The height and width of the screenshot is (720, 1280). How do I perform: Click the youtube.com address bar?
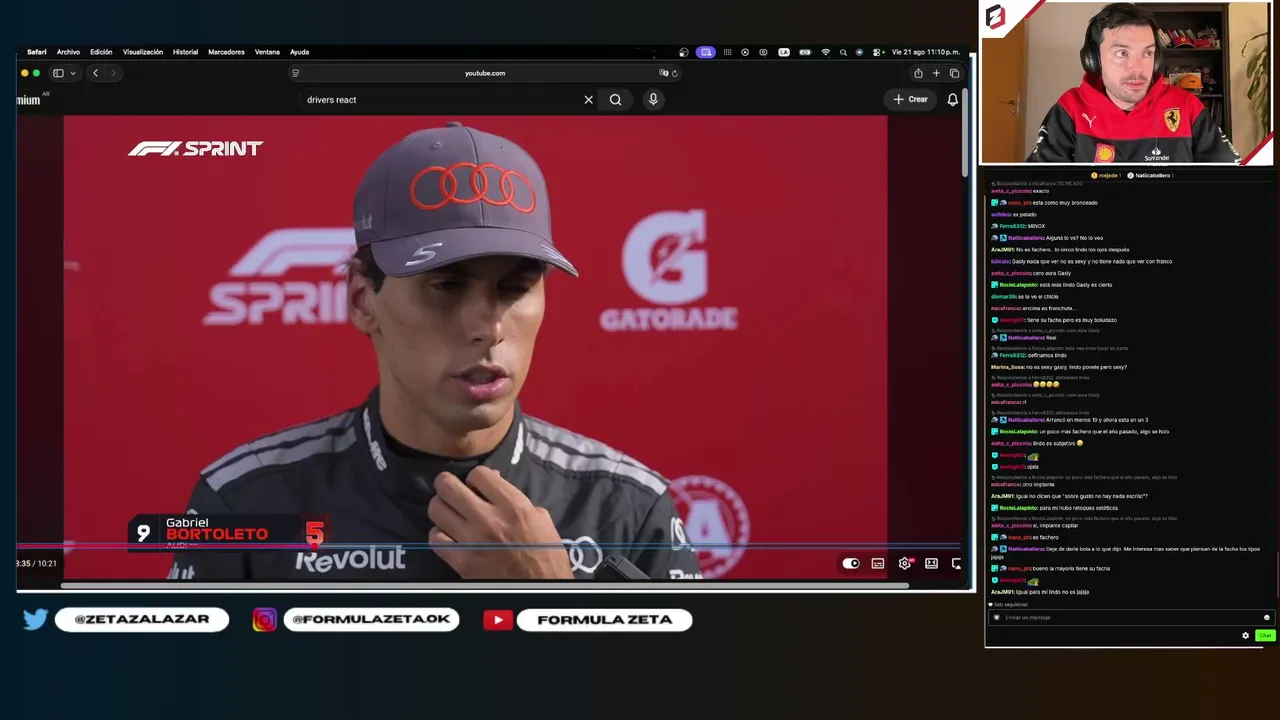coord(485,73)
